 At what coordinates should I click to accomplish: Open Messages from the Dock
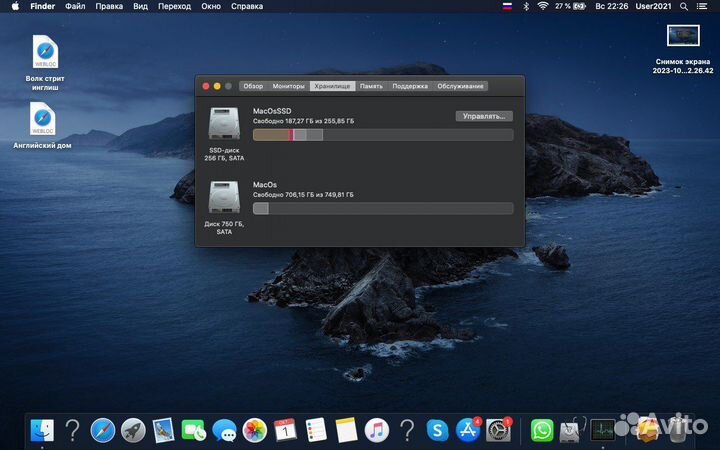(224, 430)
